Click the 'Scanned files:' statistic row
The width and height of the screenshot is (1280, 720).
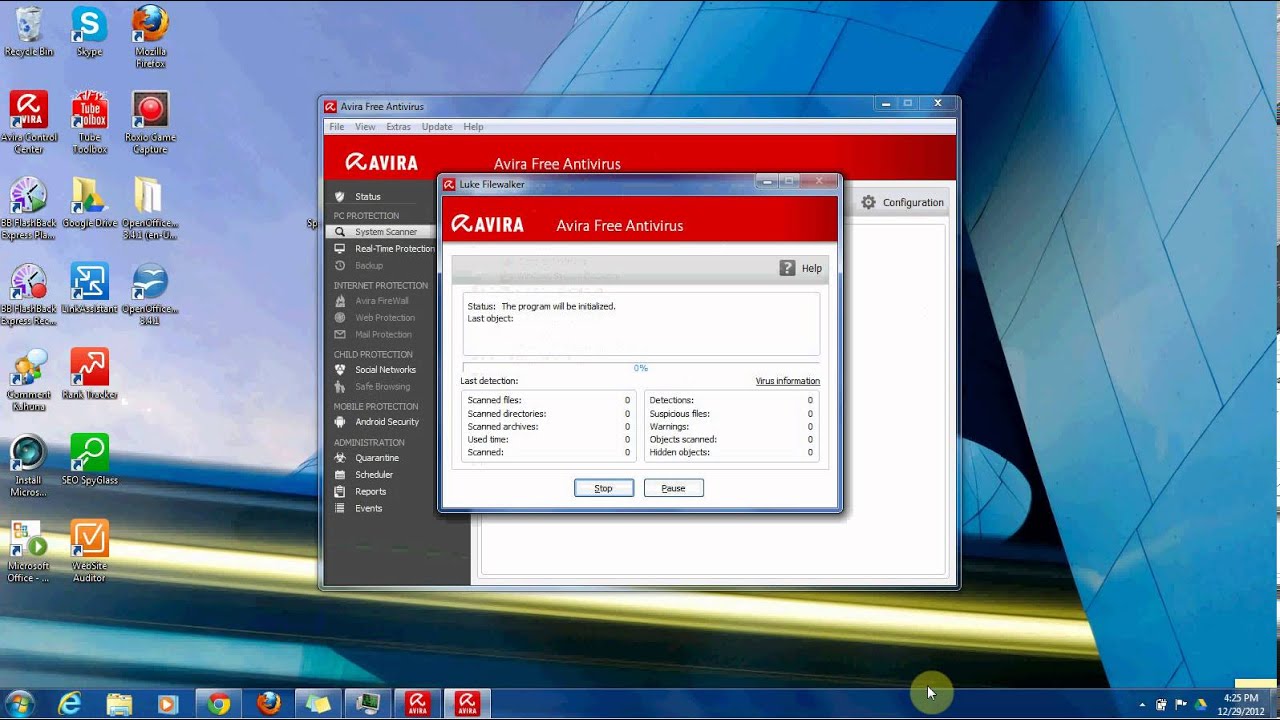[x=548, y=400]
